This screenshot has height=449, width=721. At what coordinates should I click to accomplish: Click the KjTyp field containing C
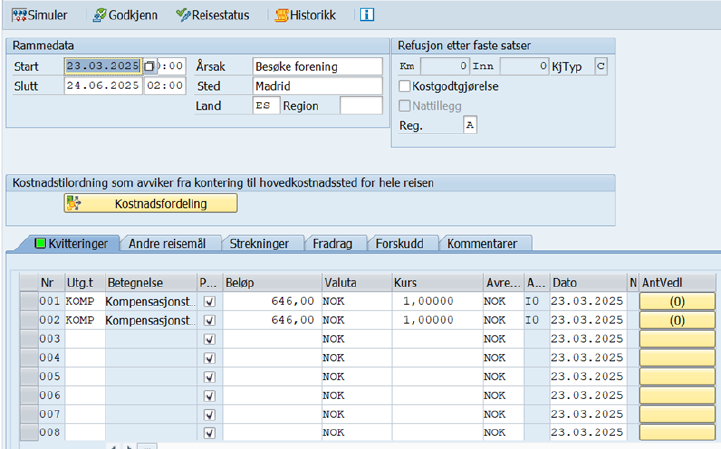click(x=601, y=66)
